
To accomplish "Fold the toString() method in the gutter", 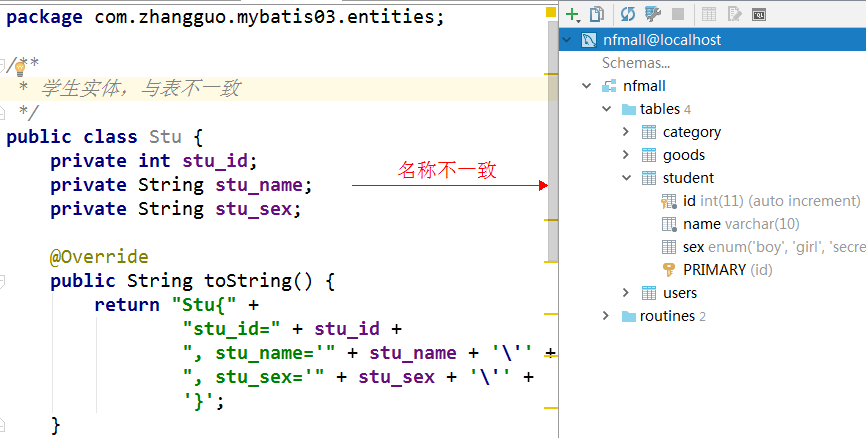I will [x=2, y=281].
